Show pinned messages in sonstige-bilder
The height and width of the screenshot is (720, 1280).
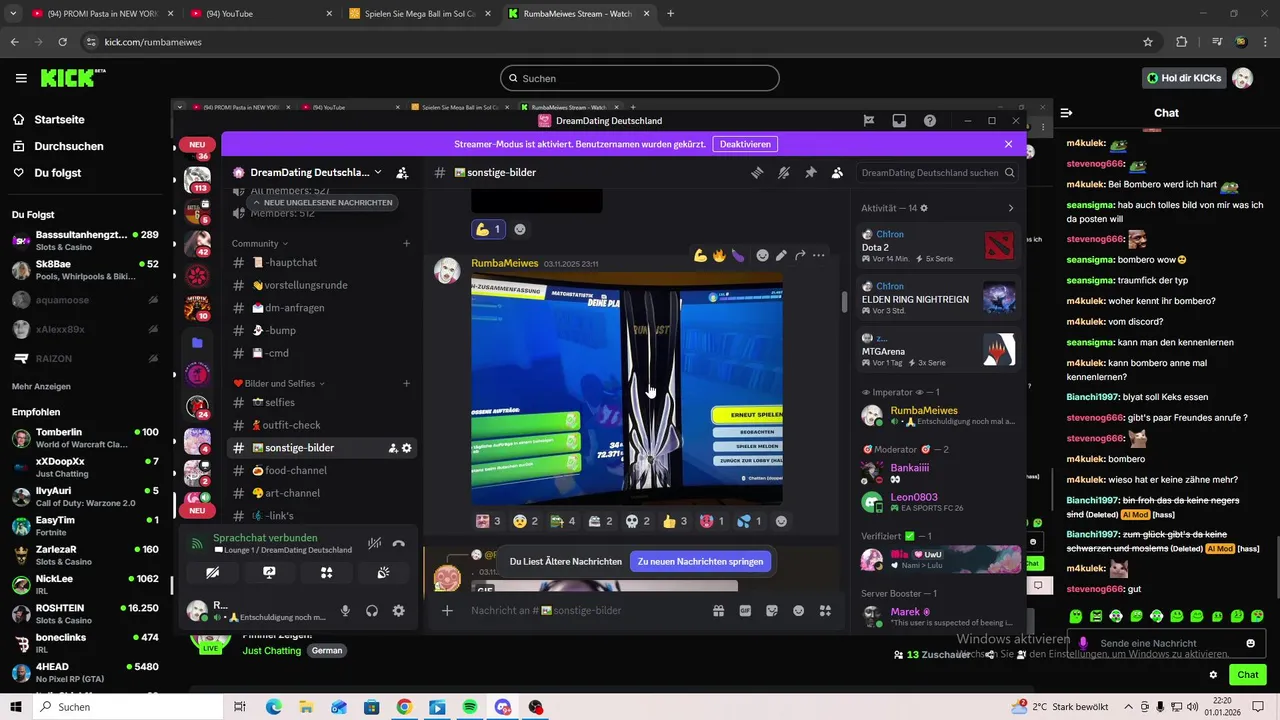pyautogui.click(x=811, y=173)
